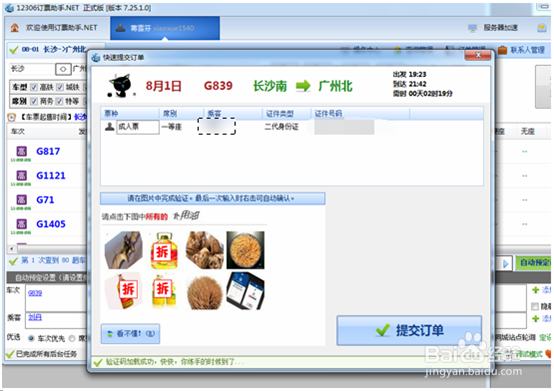554x391 pixels.
Task: Select train G1121 in the list
Action: [x=51, y=176]
